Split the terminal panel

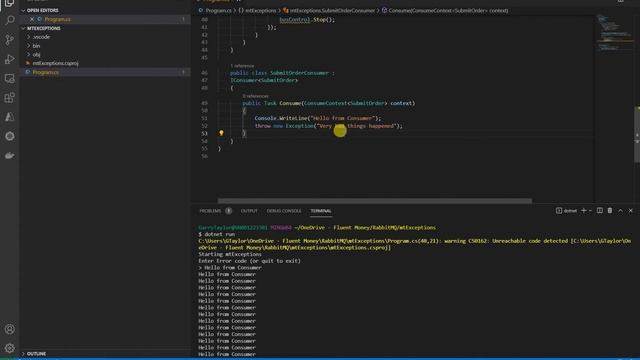[600, 211]
